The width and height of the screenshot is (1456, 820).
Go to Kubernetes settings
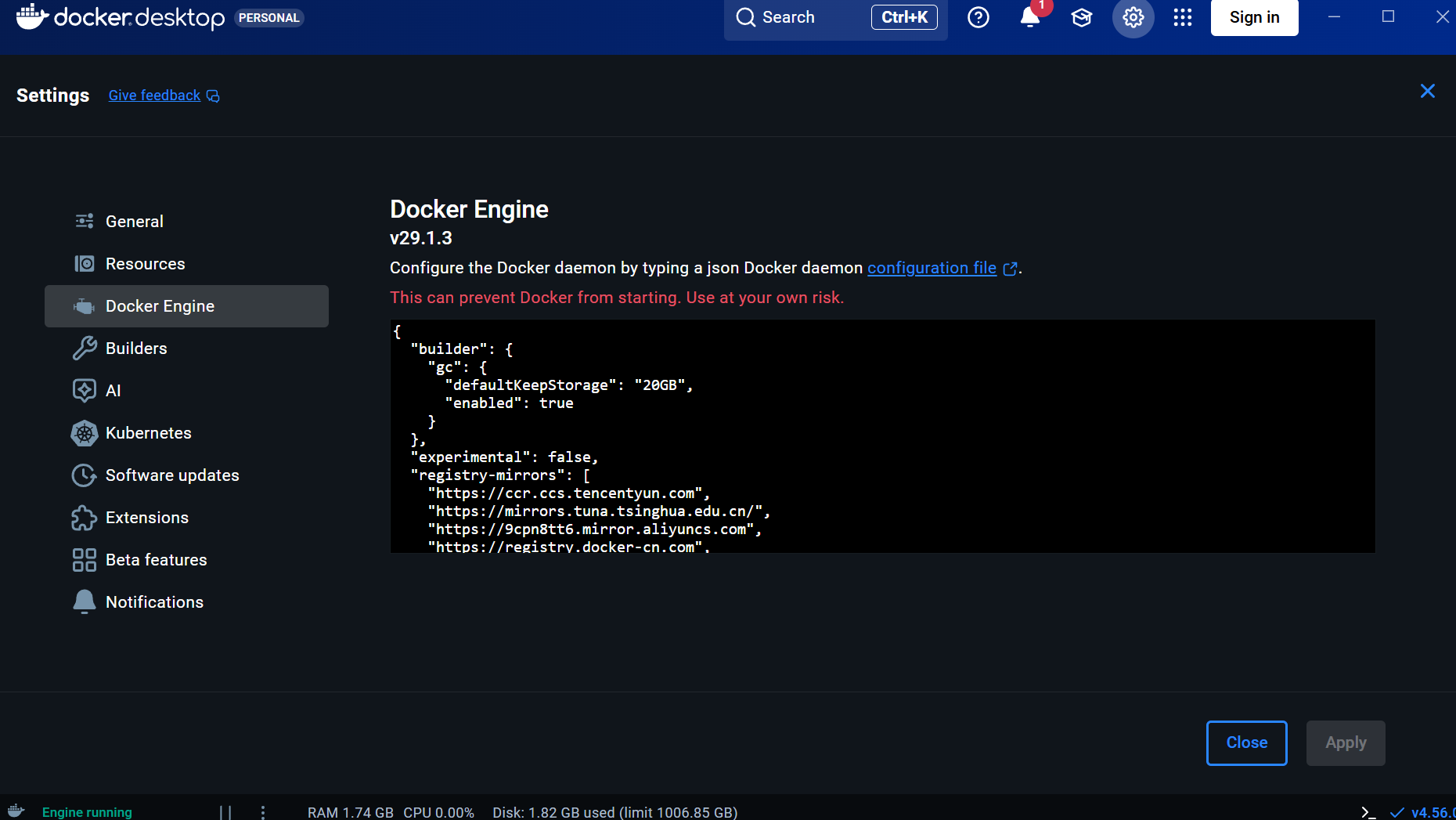click(186, 433)
